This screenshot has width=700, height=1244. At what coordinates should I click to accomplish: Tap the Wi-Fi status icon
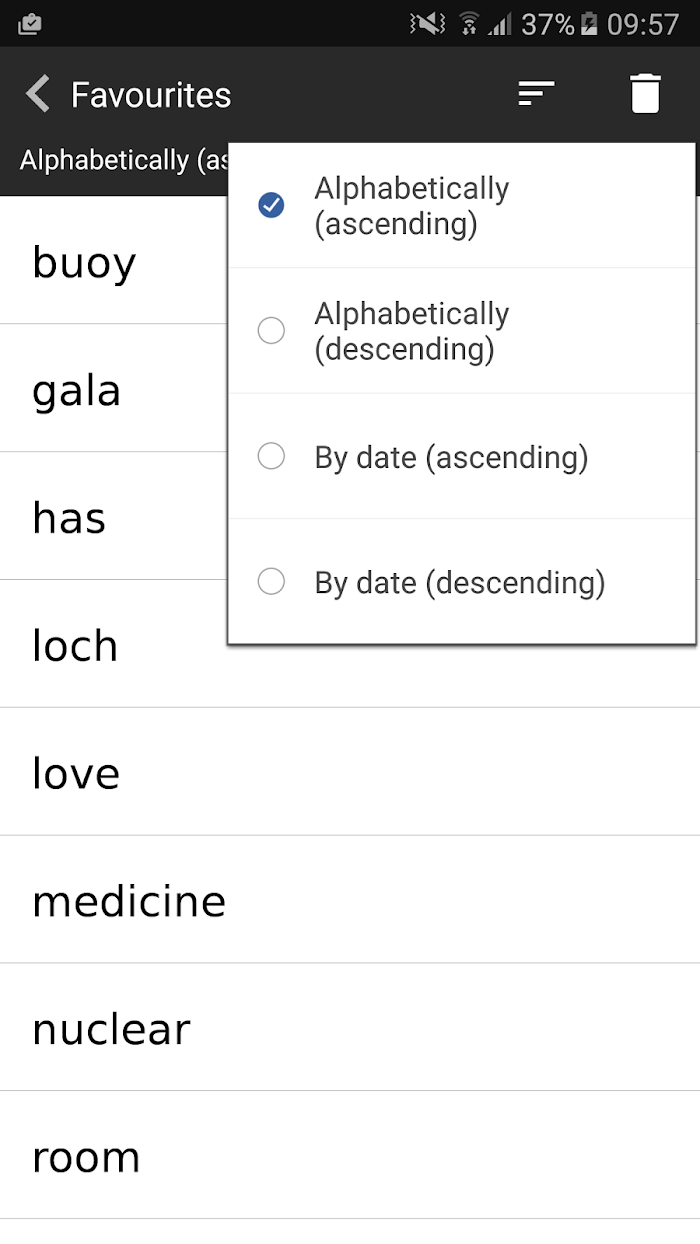[x=468, y=24]
